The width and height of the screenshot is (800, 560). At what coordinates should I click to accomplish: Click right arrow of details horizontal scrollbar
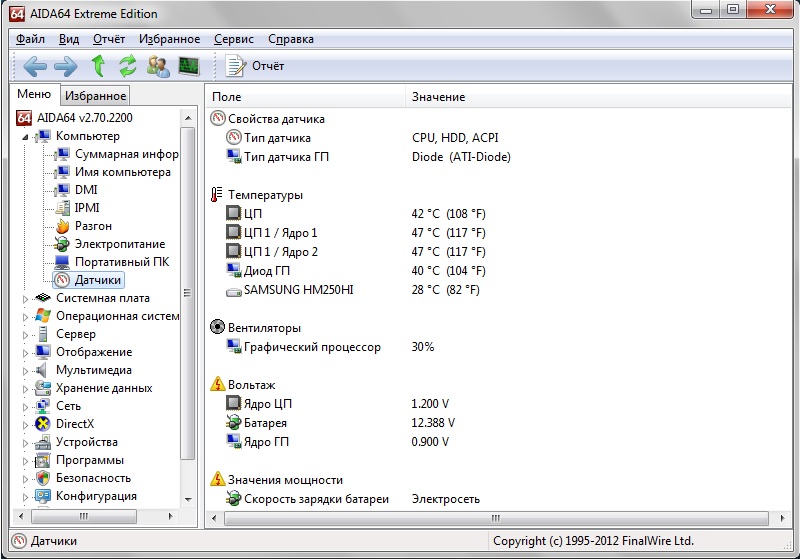pyautogui.click(x=783, y=518)
